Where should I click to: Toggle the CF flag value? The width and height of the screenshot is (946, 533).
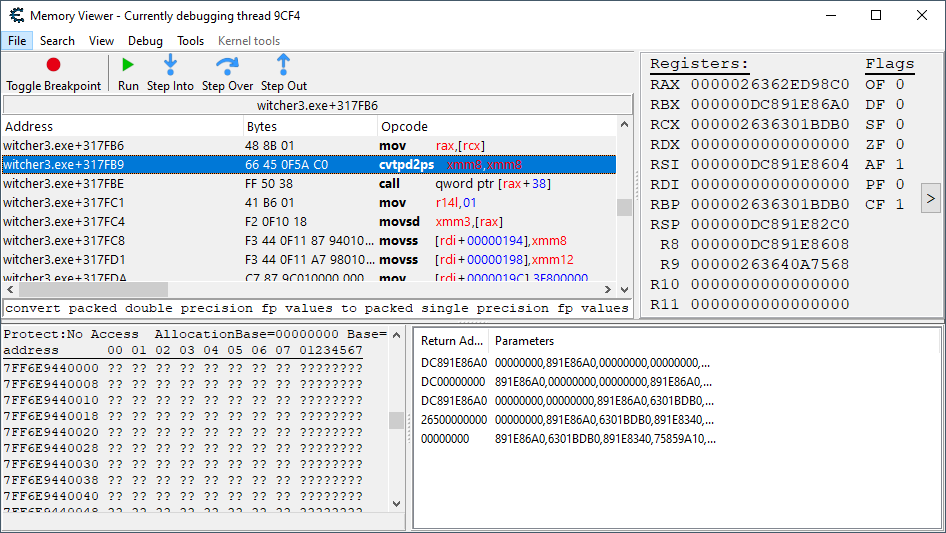pyautogui.click(x=900, y=204)
